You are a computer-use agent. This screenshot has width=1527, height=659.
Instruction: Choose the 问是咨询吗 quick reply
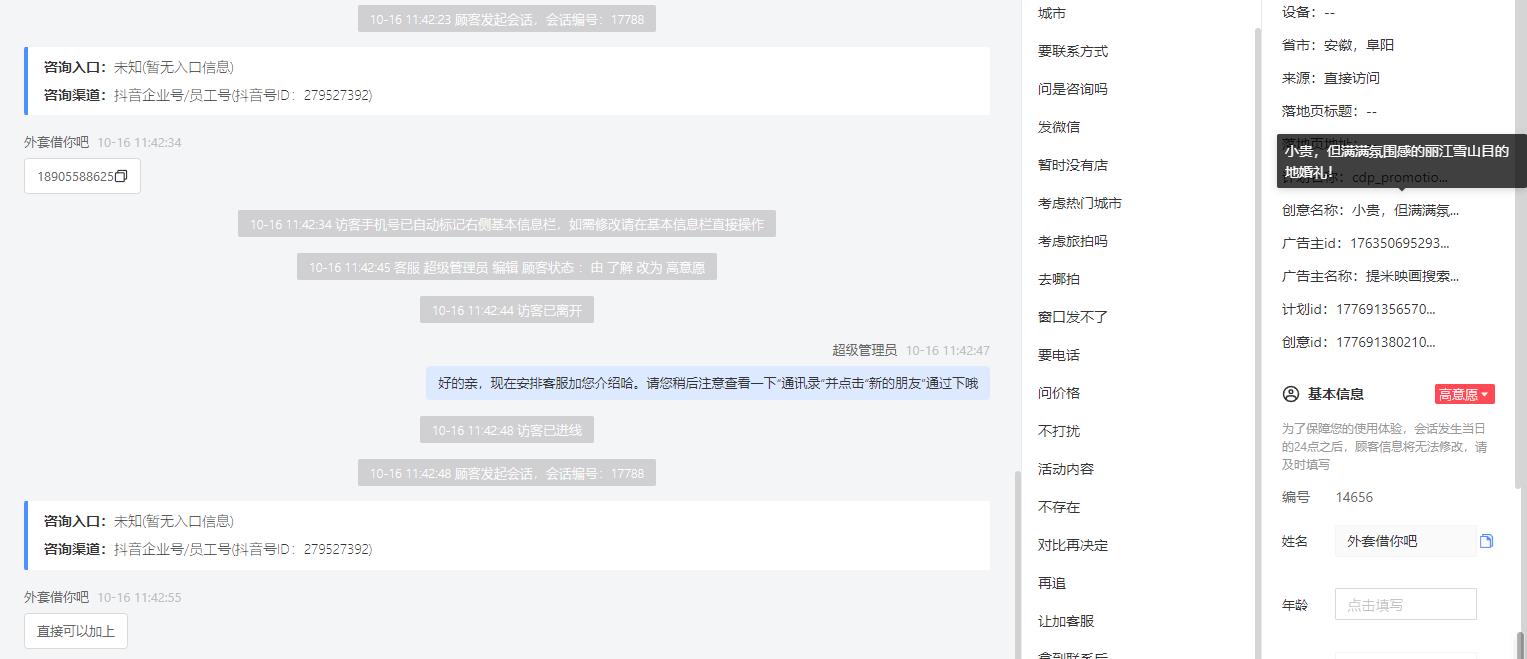tap(1073, 89)
